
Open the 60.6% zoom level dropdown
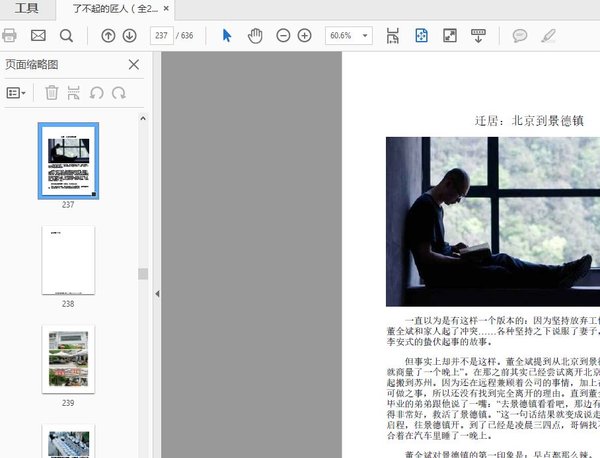(349, 36)
